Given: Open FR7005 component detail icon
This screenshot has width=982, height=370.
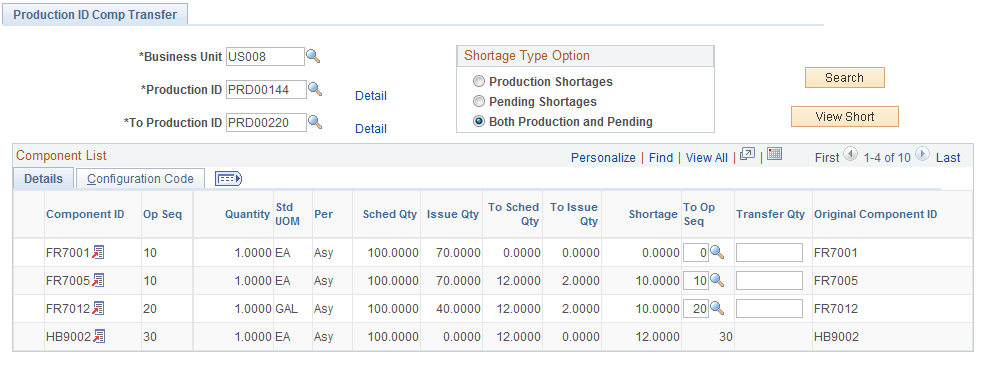Looking at the screenshot, I should pos(98,280).
